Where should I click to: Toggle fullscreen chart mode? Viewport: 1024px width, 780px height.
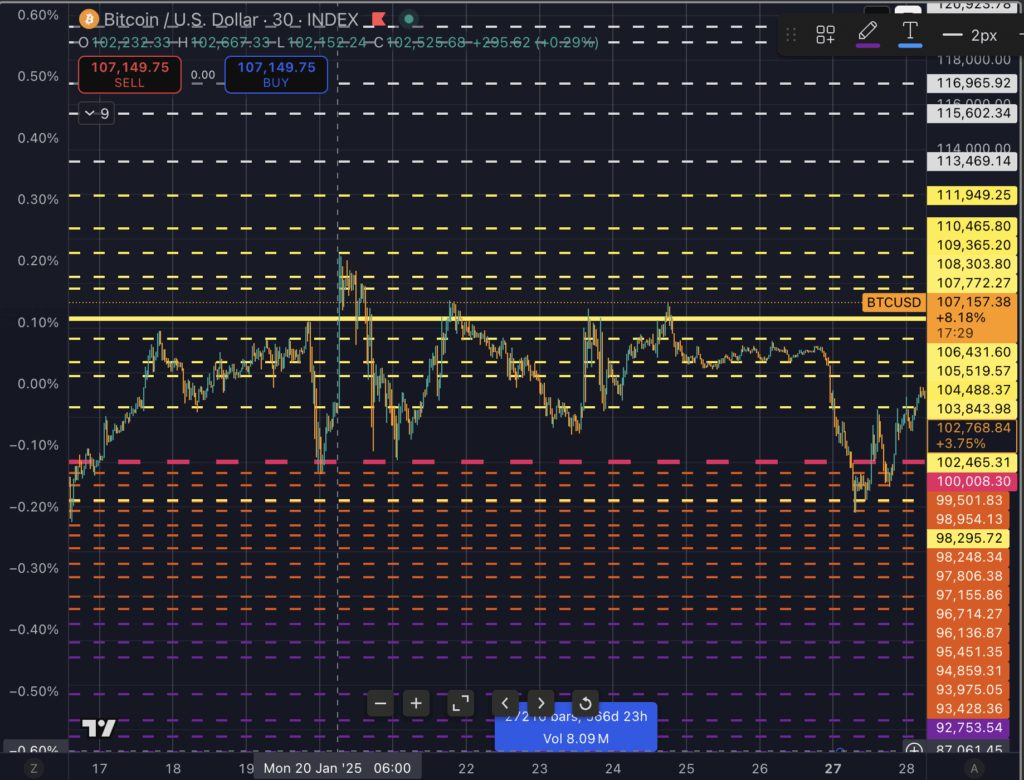460,703
